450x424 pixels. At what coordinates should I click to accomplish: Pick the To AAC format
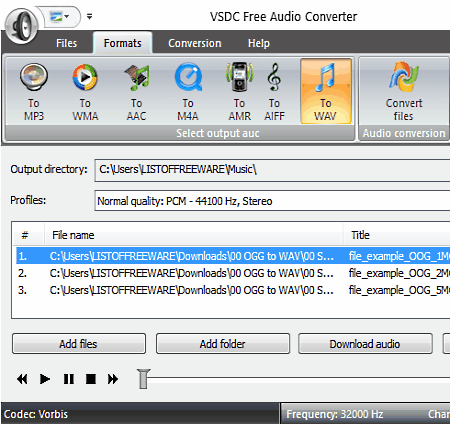click(x=136, y=92)
